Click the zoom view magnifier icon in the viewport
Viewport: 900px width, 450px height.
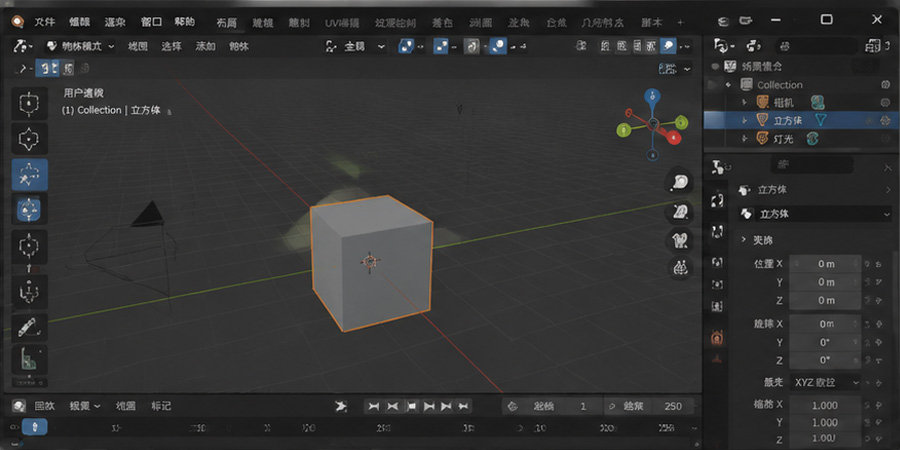coord(680,183)
